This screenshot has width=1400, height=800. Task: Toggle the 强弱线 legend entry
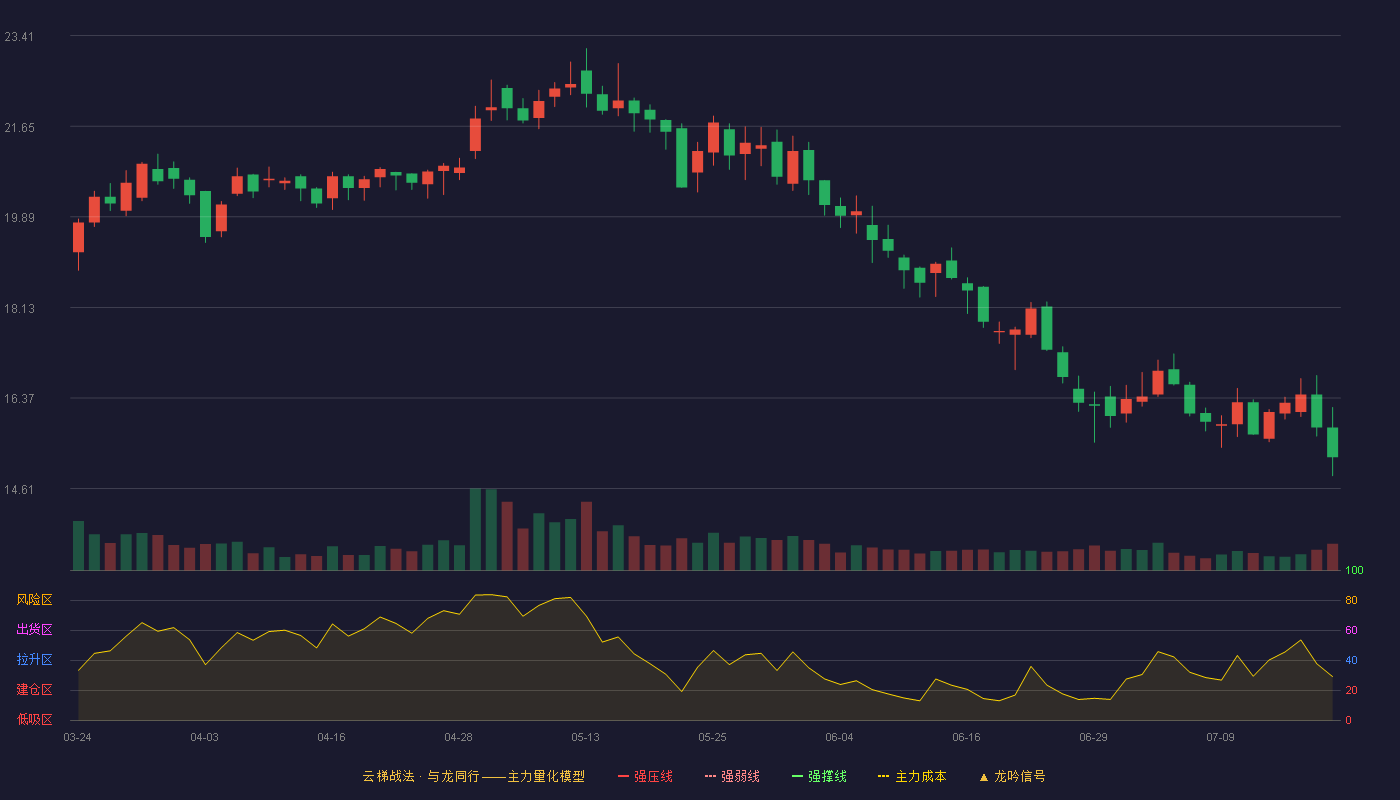[x=732, y=776]
